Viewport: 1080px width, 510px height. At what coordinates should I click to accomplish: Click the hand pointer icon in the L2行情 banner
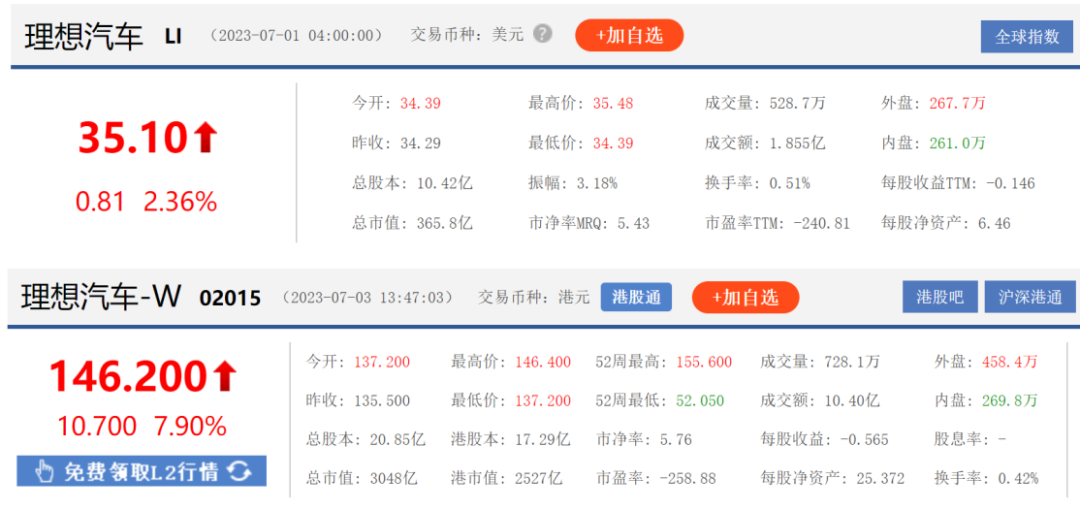[x=43, y=472]
